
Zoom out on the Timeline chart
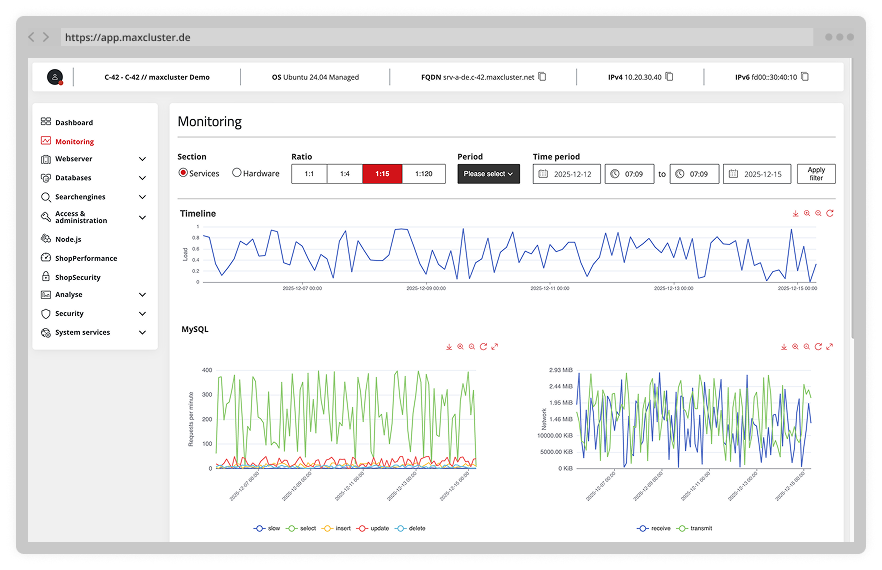[x=818, y=213]
